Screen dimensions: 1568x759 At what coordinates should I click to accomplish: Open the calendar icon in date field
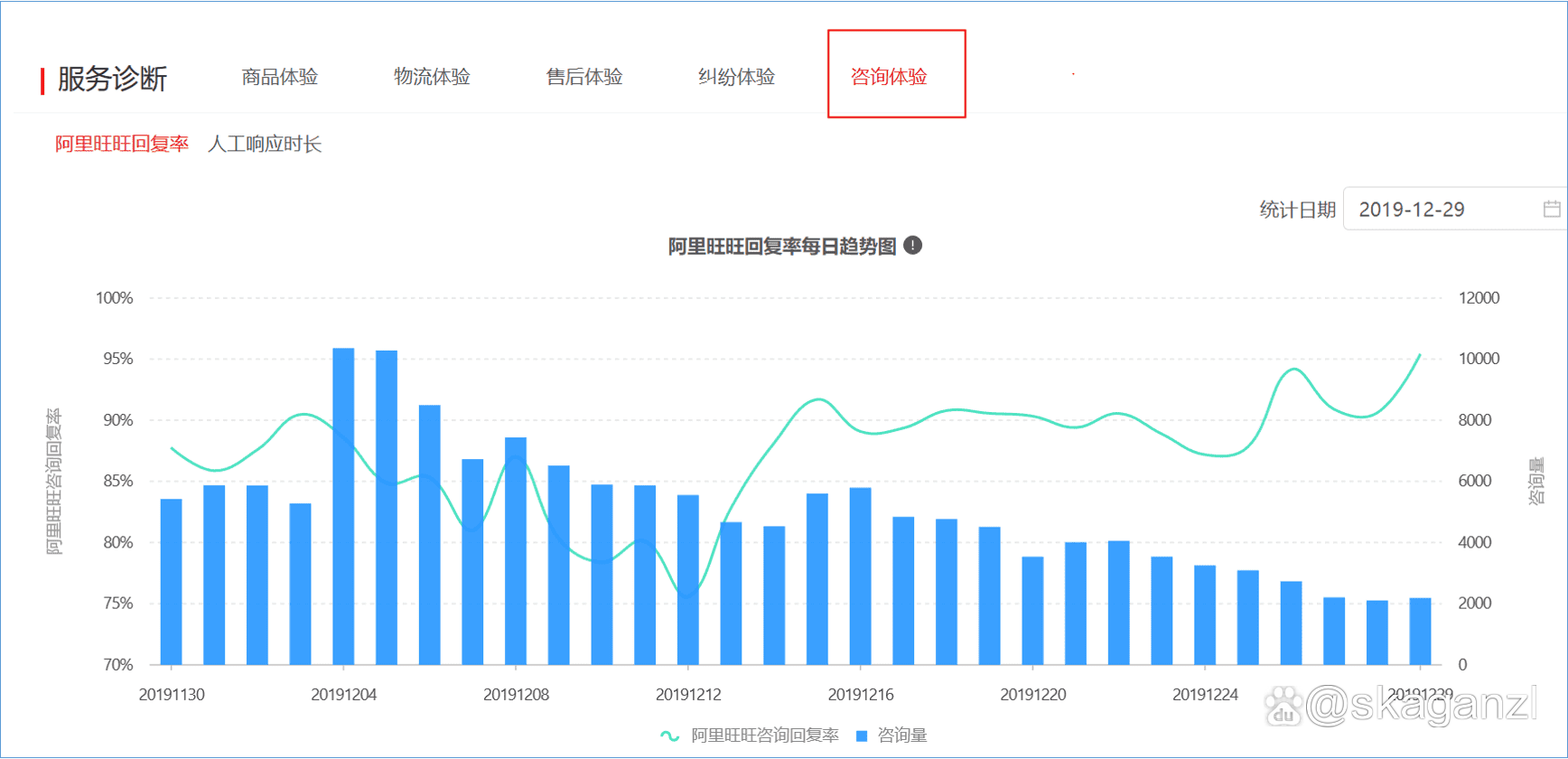click(x=1551, y=209)
